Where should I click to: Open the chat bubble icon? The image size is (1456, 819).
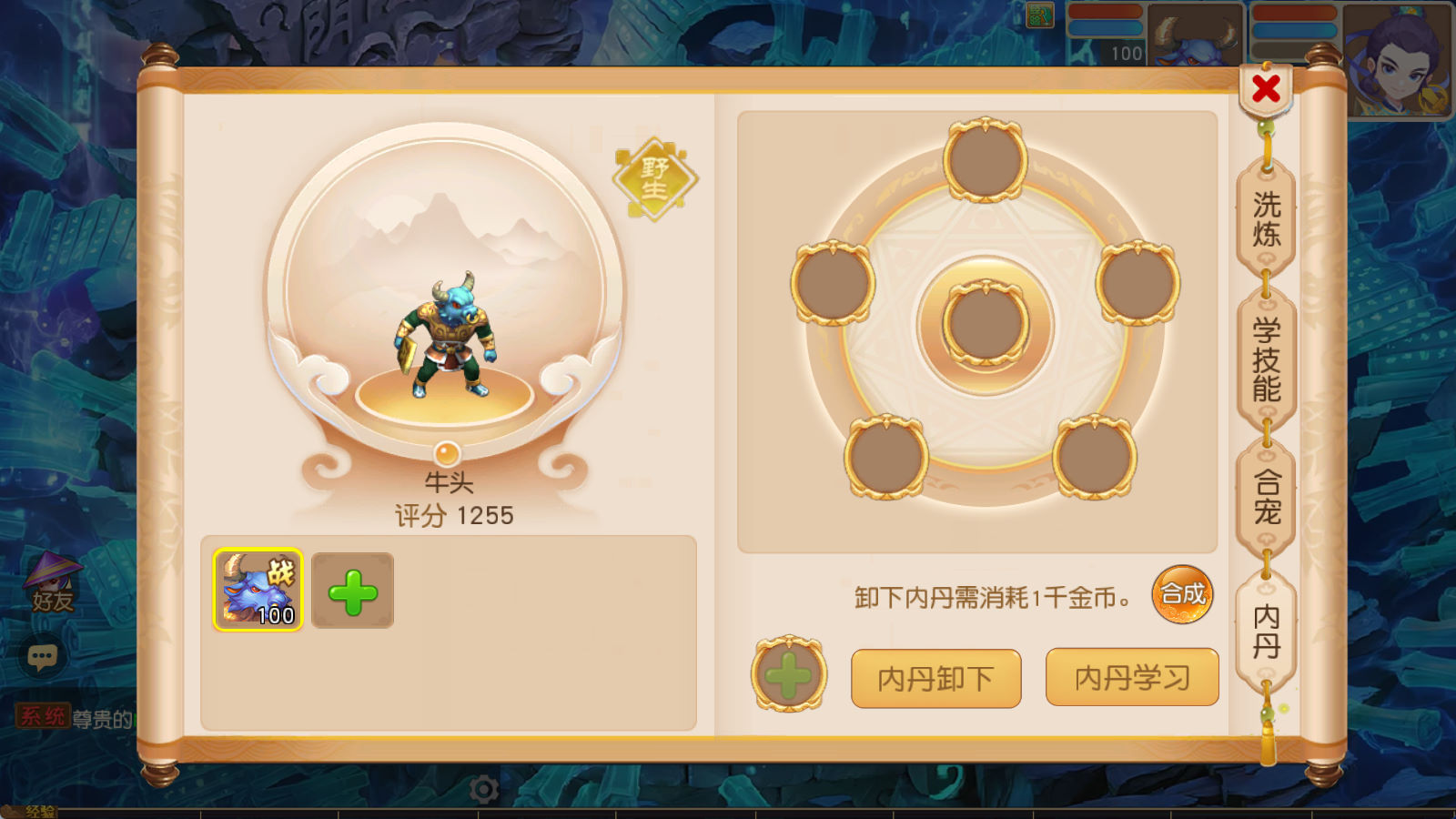42,656
